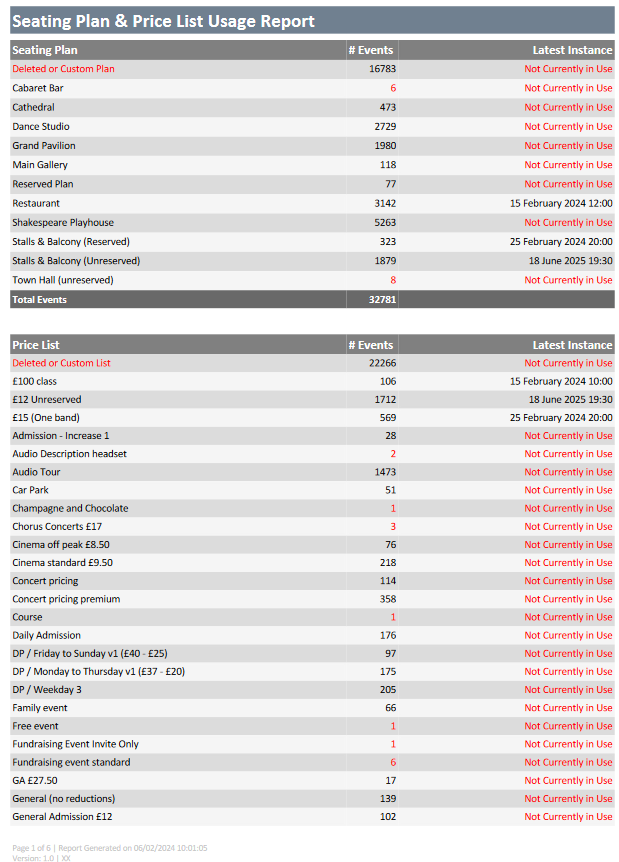Screen dimensions: 619x862
Task: Click Champagne and Chocolate price list
Action: tap(70, 508)
